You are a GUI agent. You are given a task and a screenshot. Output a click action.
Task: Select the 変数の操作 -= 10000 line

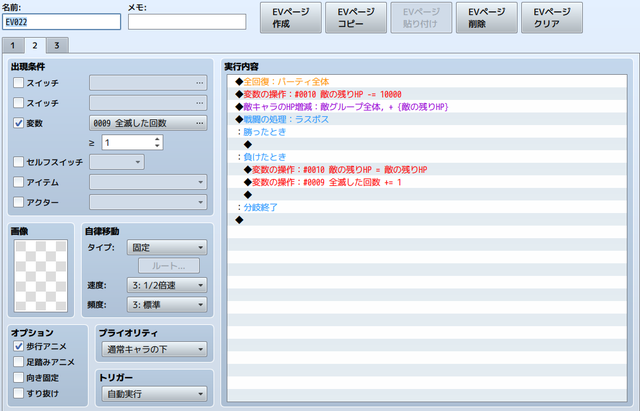(427, 94)
